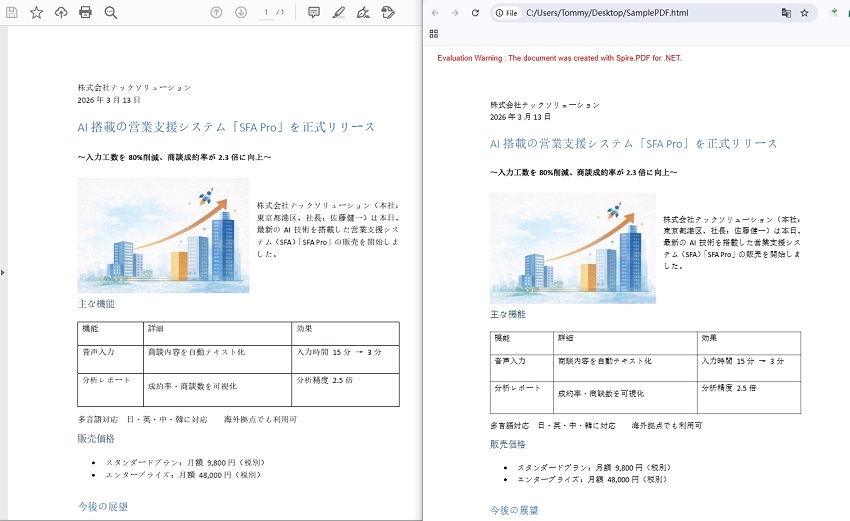Viewport: 850px width, 521px height.
Task: Go to previous page in PDF viewer
Action: tap(216, 12)
